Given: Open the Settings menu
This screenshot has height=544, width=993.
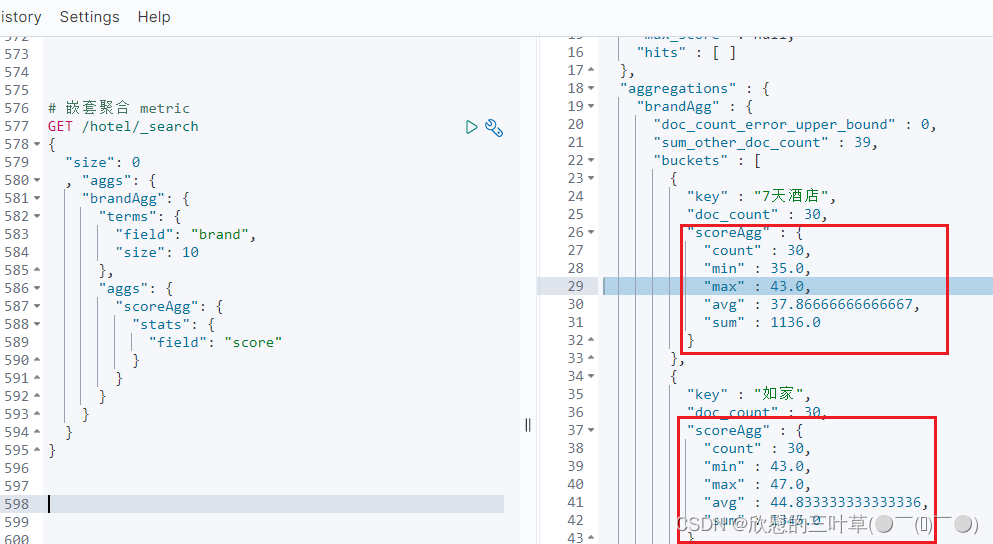Looking at the screenshot, I should [89, 17].
